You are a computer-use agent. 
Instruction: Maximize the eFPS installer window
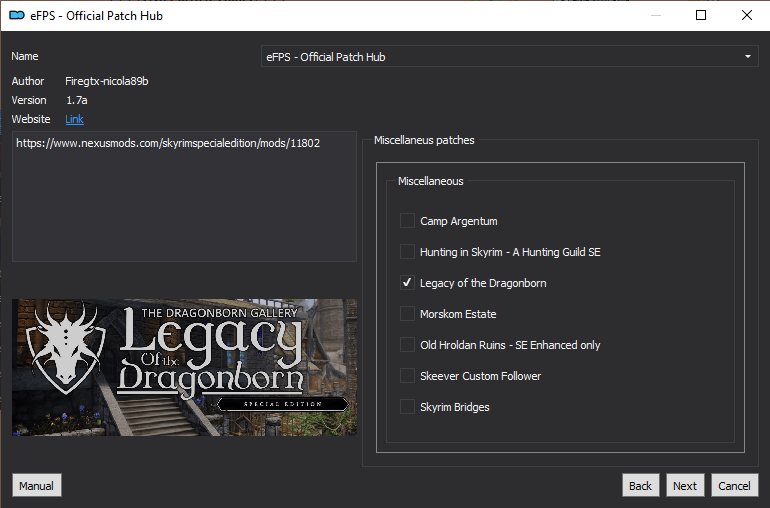point(701,15)
